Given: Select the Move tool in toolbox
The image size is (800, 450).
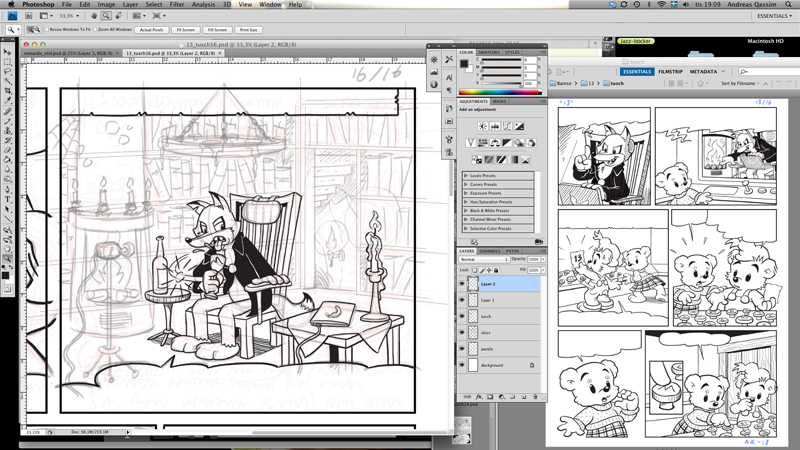Looking at the screenshot, I should point(7,52).
